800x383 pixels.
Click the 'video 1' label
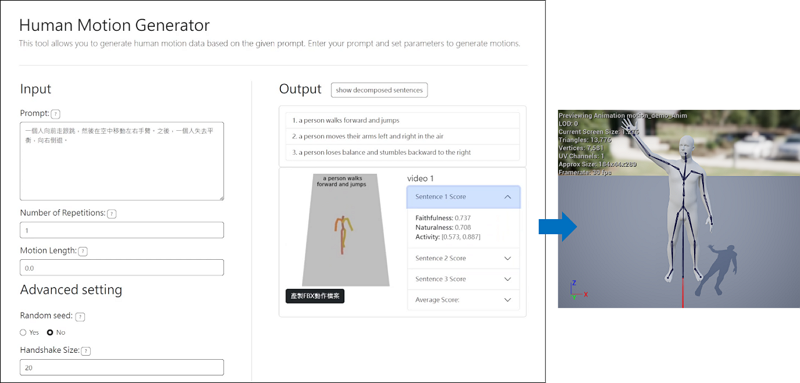tap(420, 178)
